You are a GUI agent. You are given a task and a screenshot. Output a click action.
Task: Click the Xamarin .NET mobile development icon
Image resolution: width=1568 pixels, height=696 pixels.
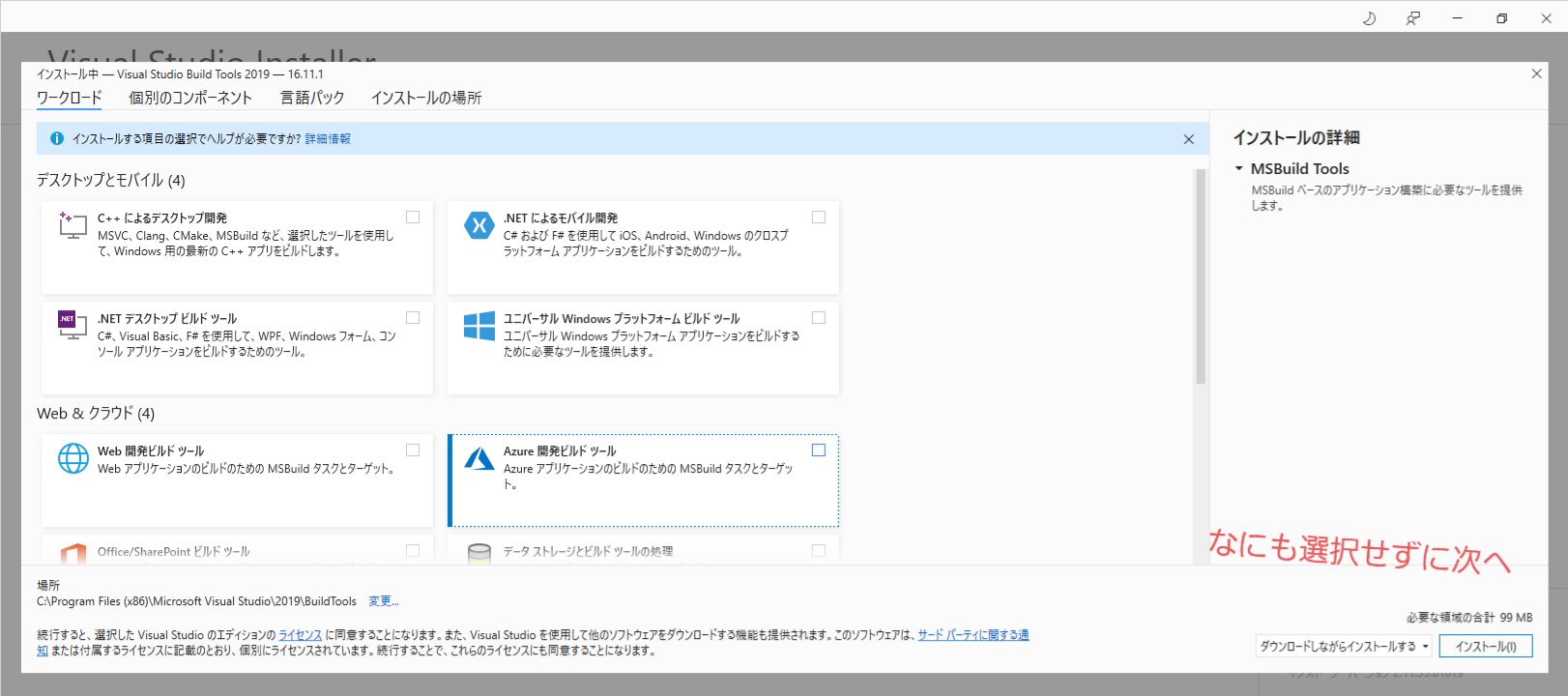pos(479,225)
